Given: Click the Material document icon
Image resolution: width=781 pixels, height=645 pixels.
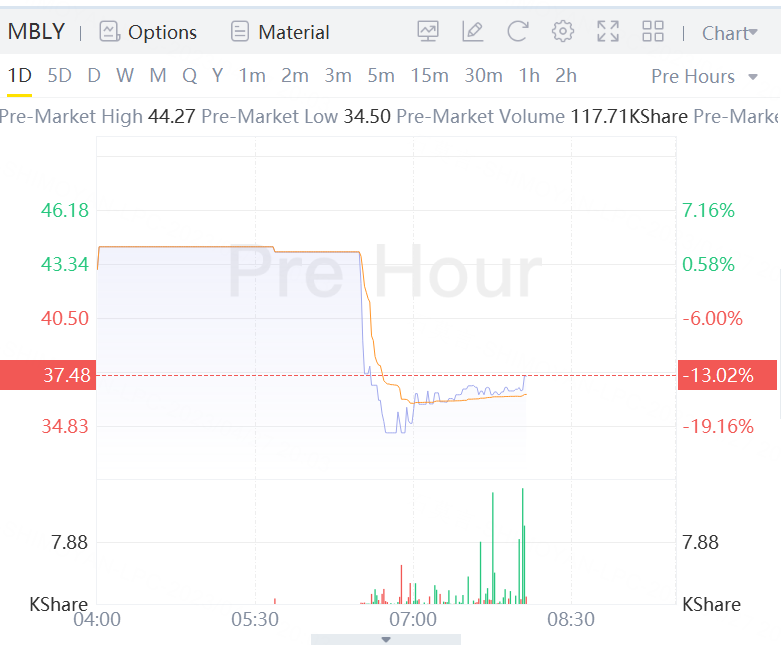Looking at the screenshot, I should (240, 32).
